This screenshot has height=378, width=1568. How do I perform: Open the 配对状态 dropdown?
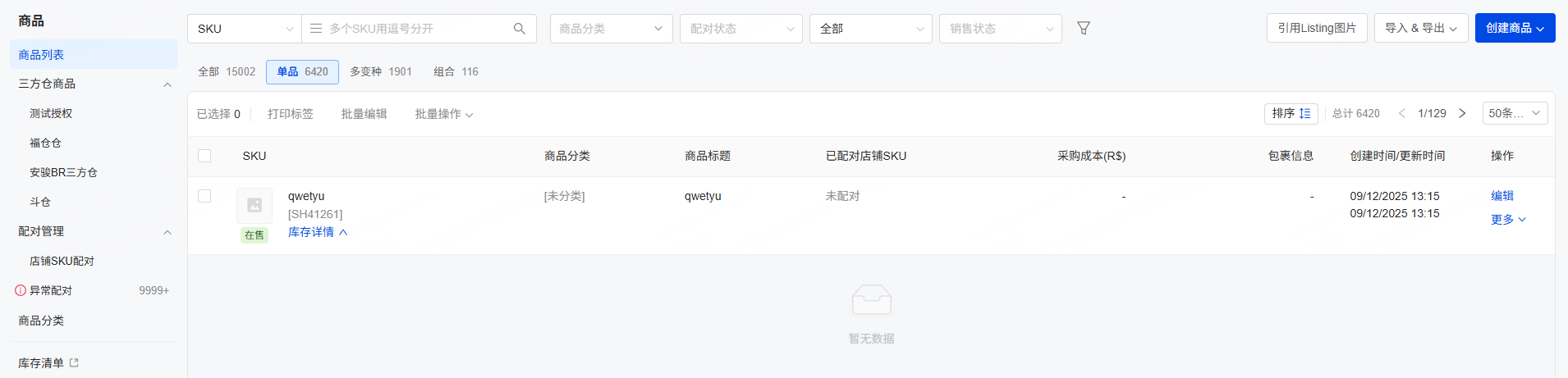740,29
